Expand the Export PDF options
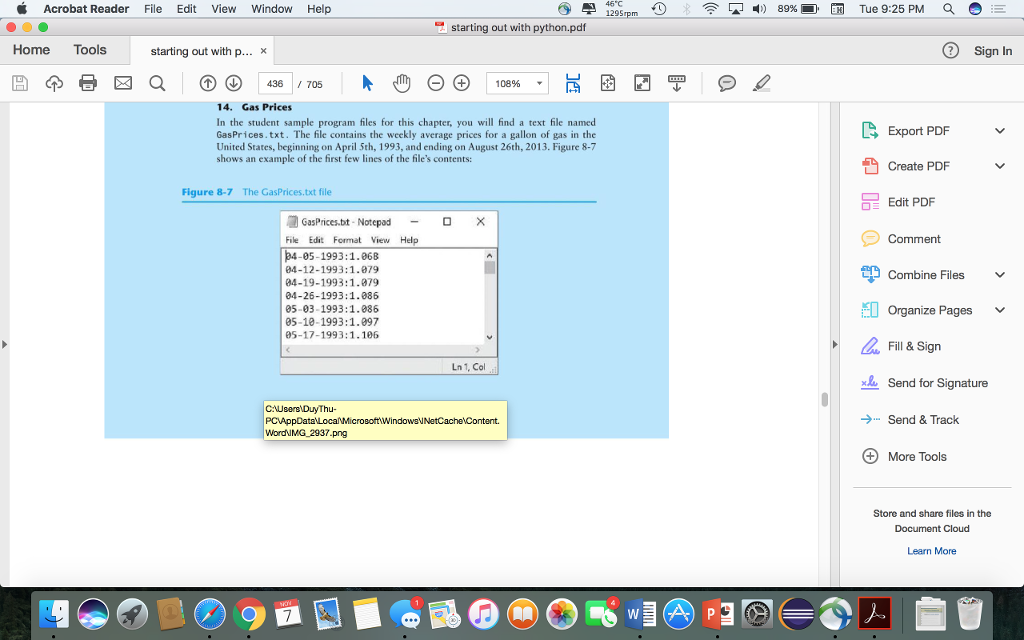Viewport: 1024px width, 640px height. pyautogui.click(x=998, y=130)
